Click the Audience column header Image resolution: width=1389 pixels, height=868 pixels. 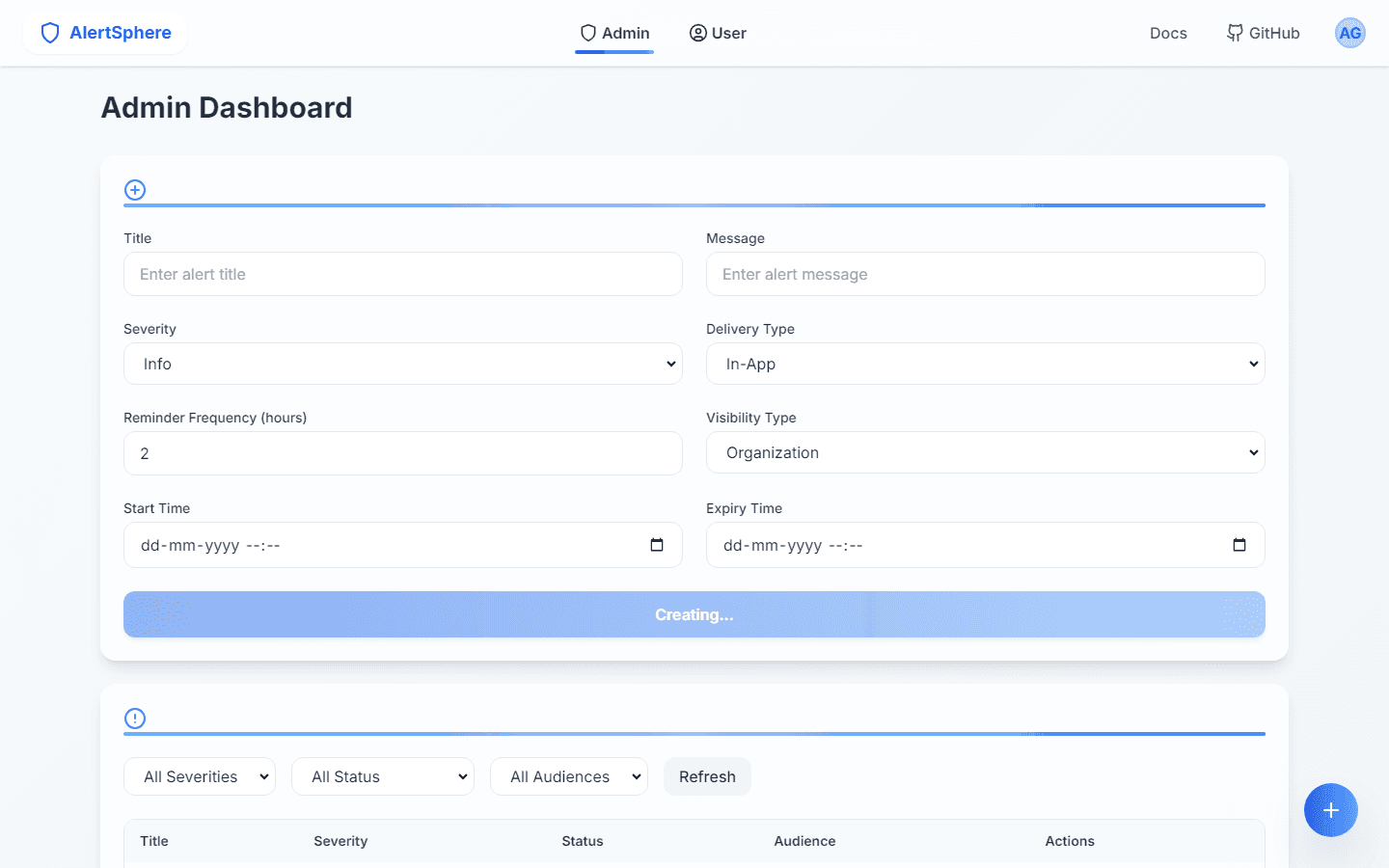tap(804, 841)
